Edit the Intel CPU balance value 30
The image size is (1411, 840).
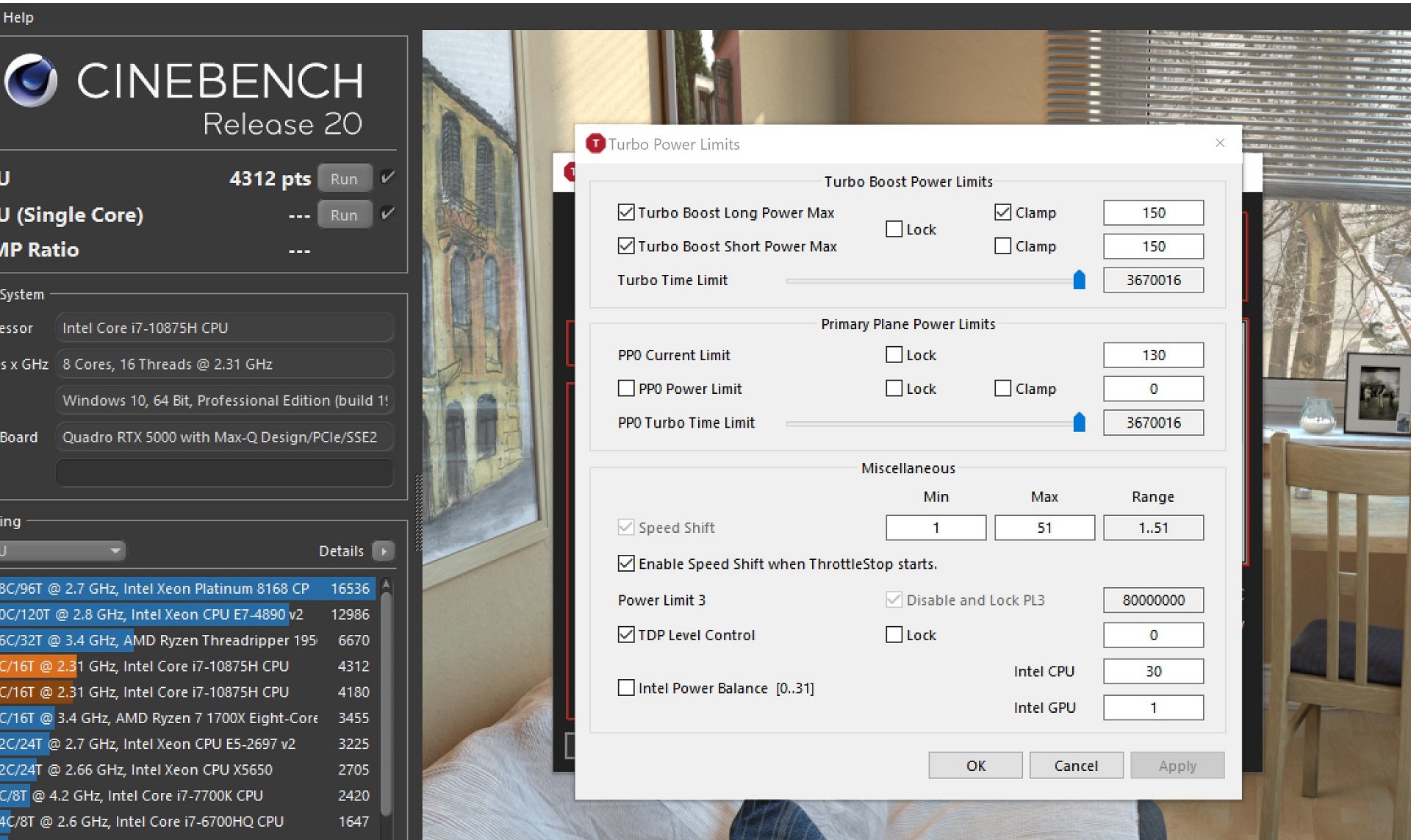(x=1153, y=671)
